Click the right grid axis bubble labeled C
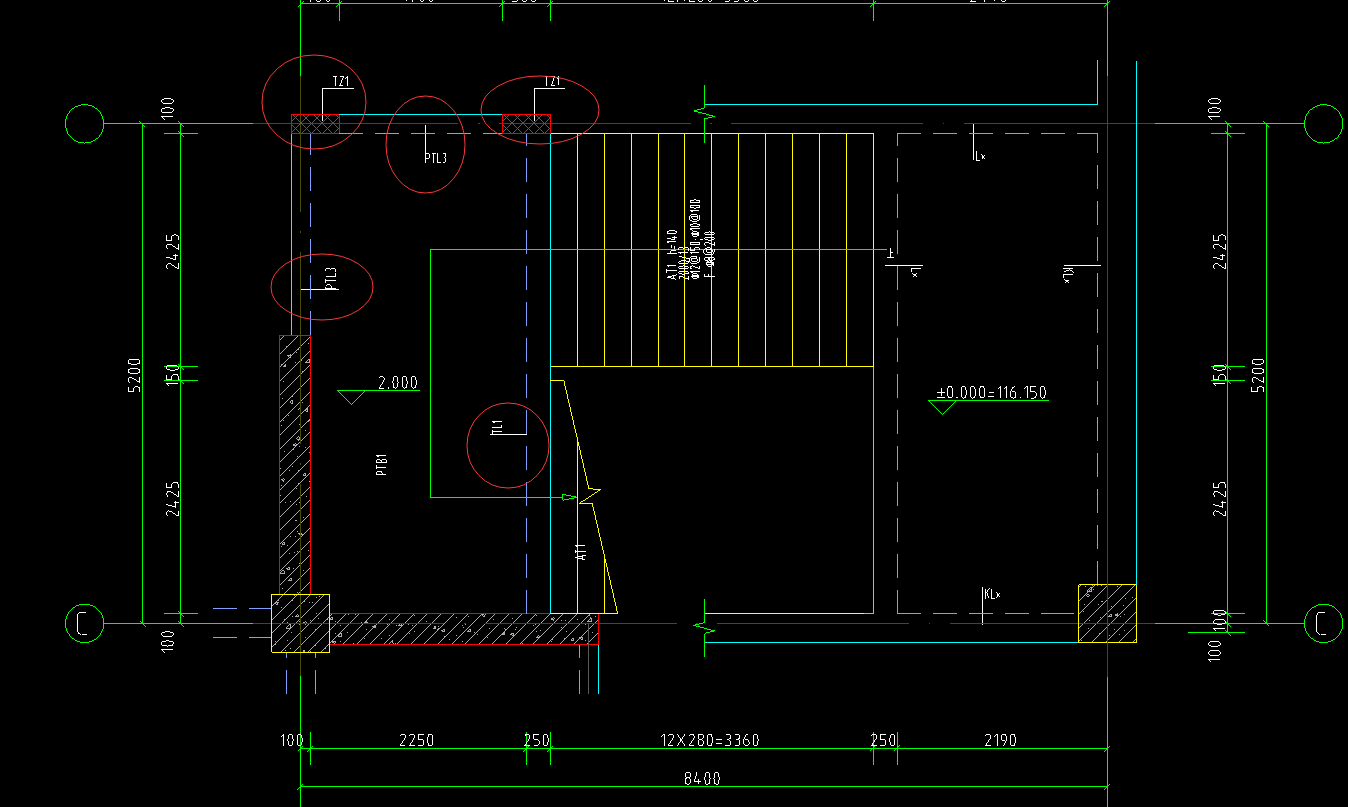 click(1323, 623)
